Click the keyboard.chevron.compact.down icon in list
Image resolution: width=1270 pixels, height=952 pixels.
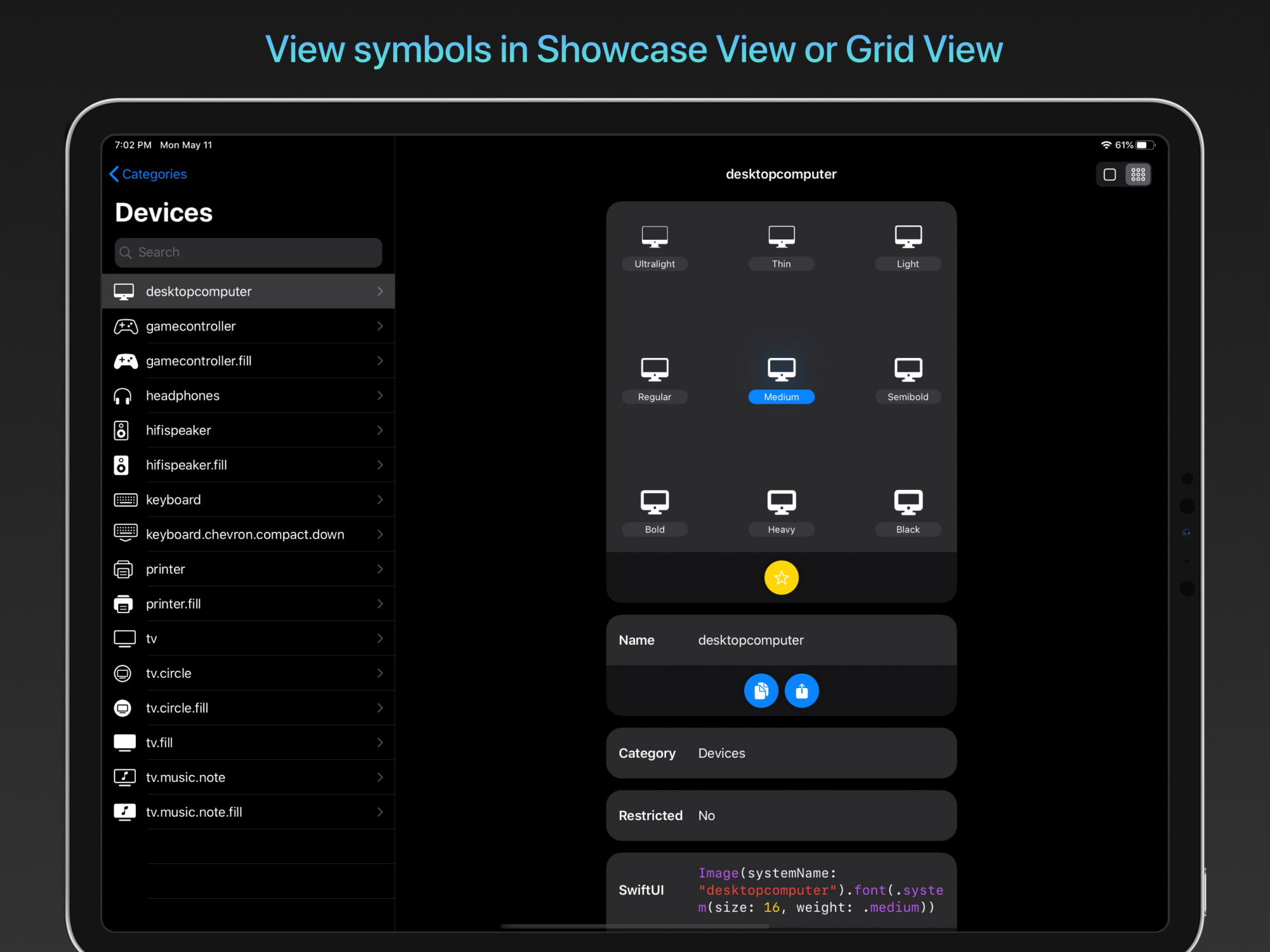(125, 533)
